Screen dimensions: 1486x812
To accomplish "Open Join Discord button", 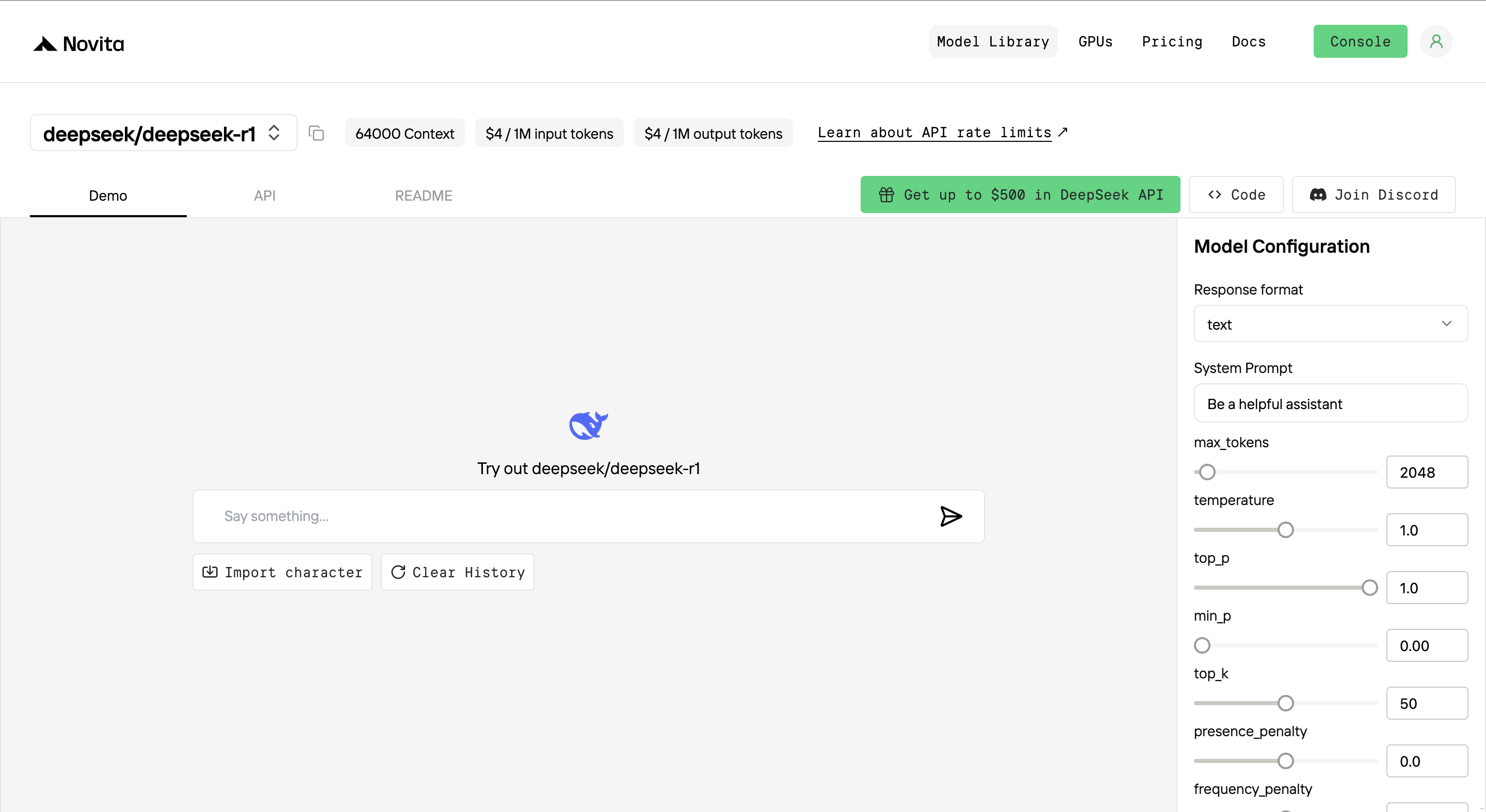I will click(x=1374, y=195).
